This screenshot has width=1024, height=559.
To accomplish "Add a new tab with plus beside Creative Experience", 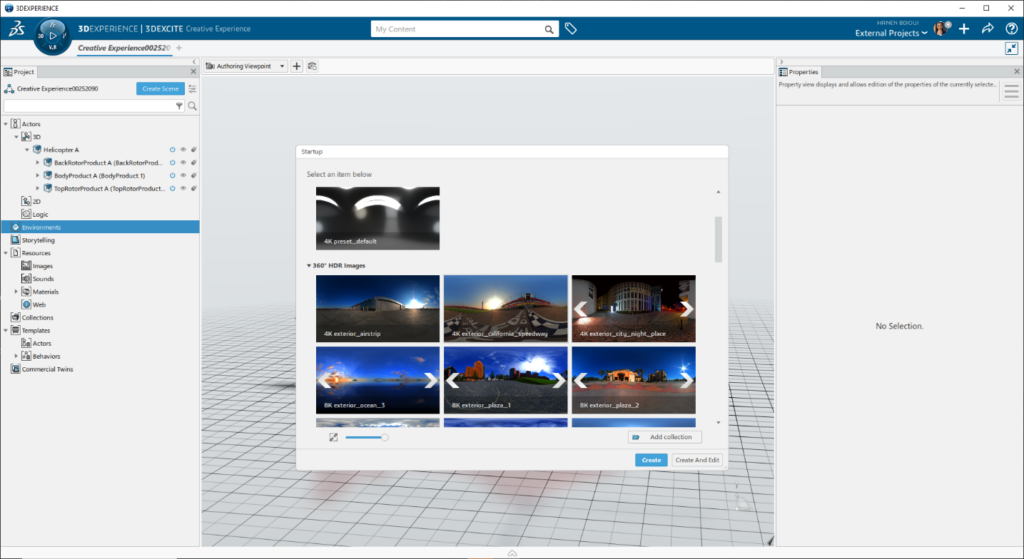I will [179, 48].
